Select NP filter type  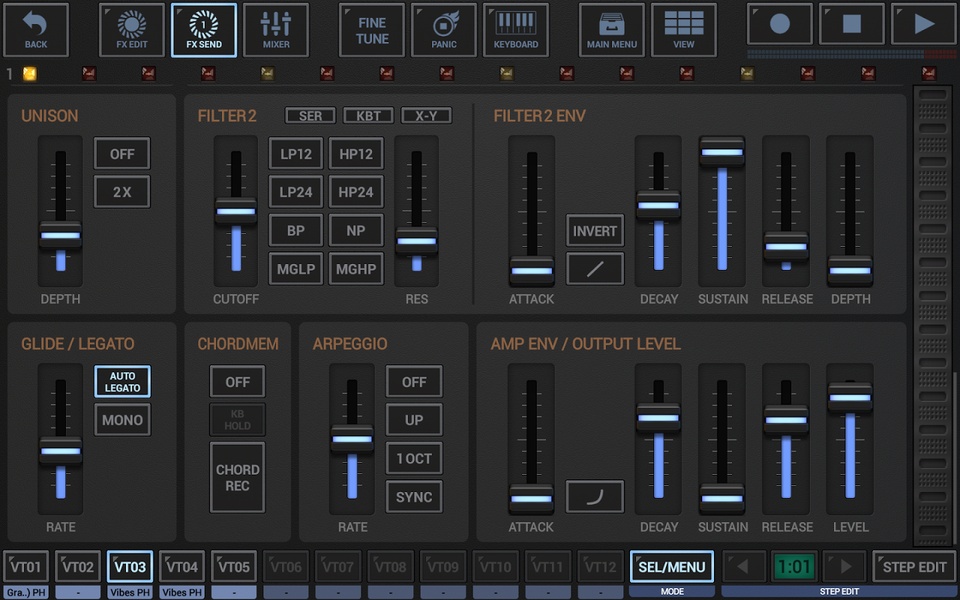[356, 231]
